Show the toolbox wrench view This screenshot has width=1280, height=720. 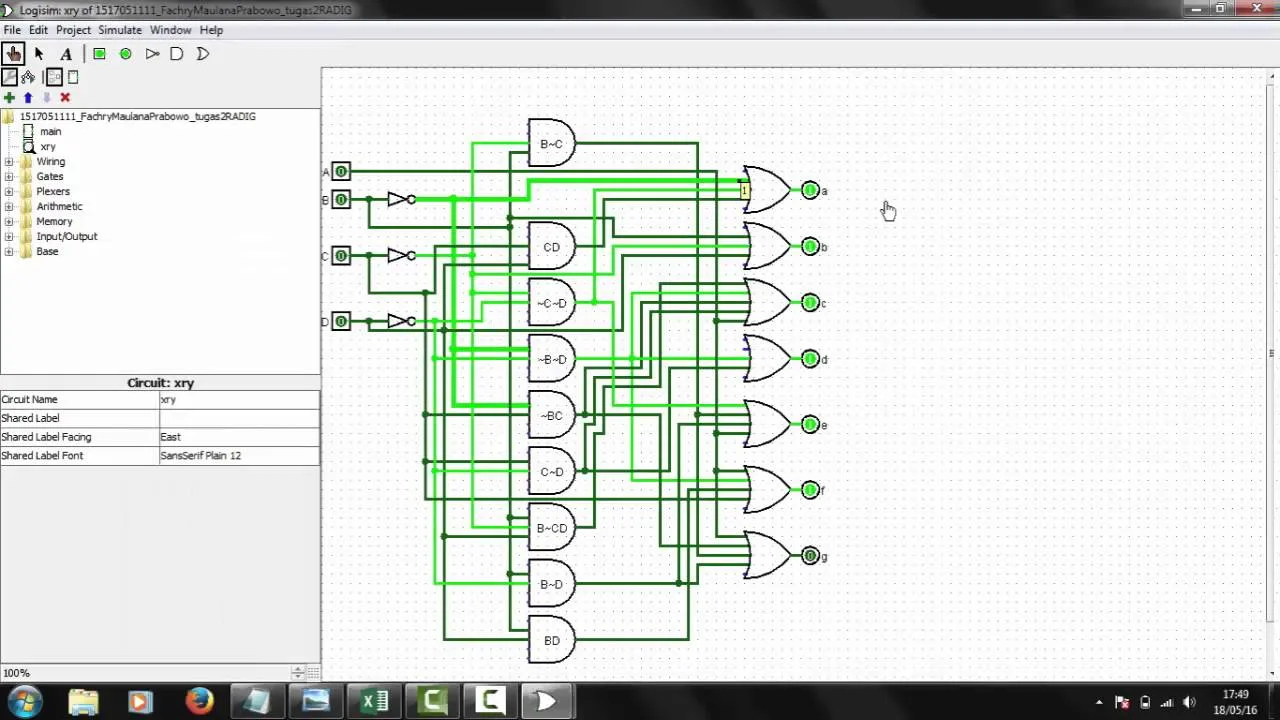pyautogui.click(x=9, y=77)
